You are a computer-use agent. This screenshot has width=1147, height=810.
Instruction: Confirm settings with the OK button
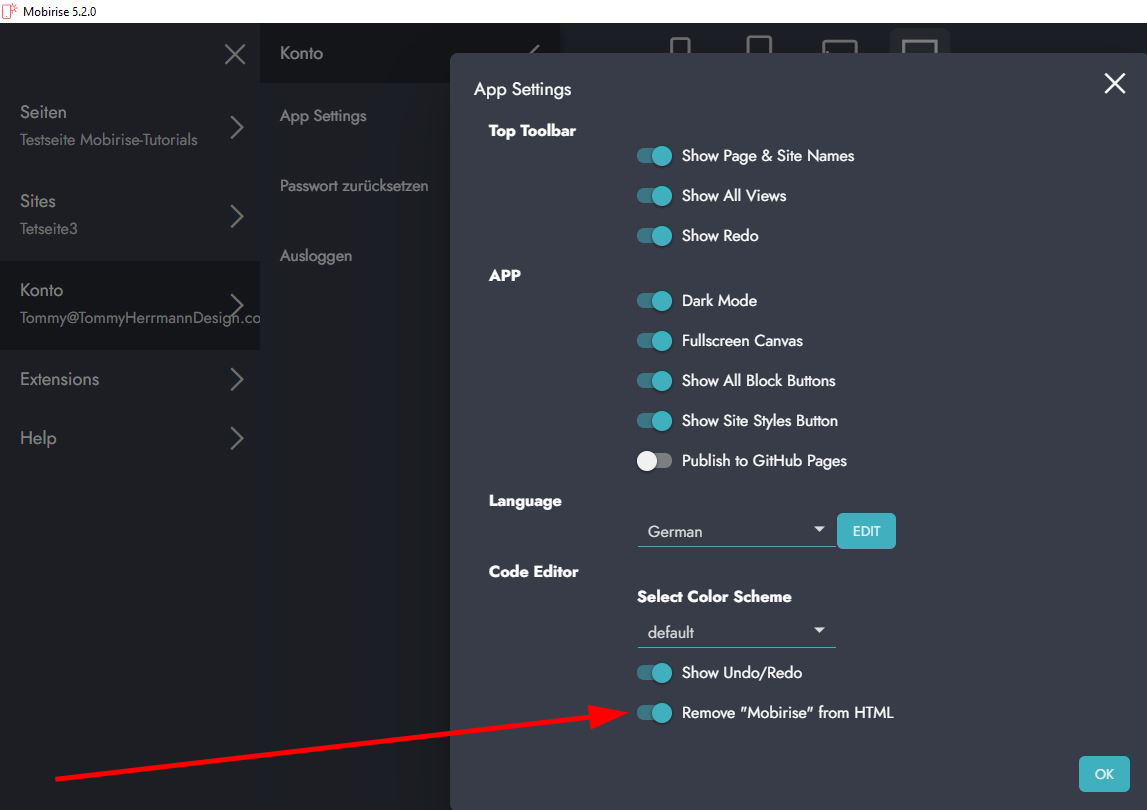[1104, 774]
